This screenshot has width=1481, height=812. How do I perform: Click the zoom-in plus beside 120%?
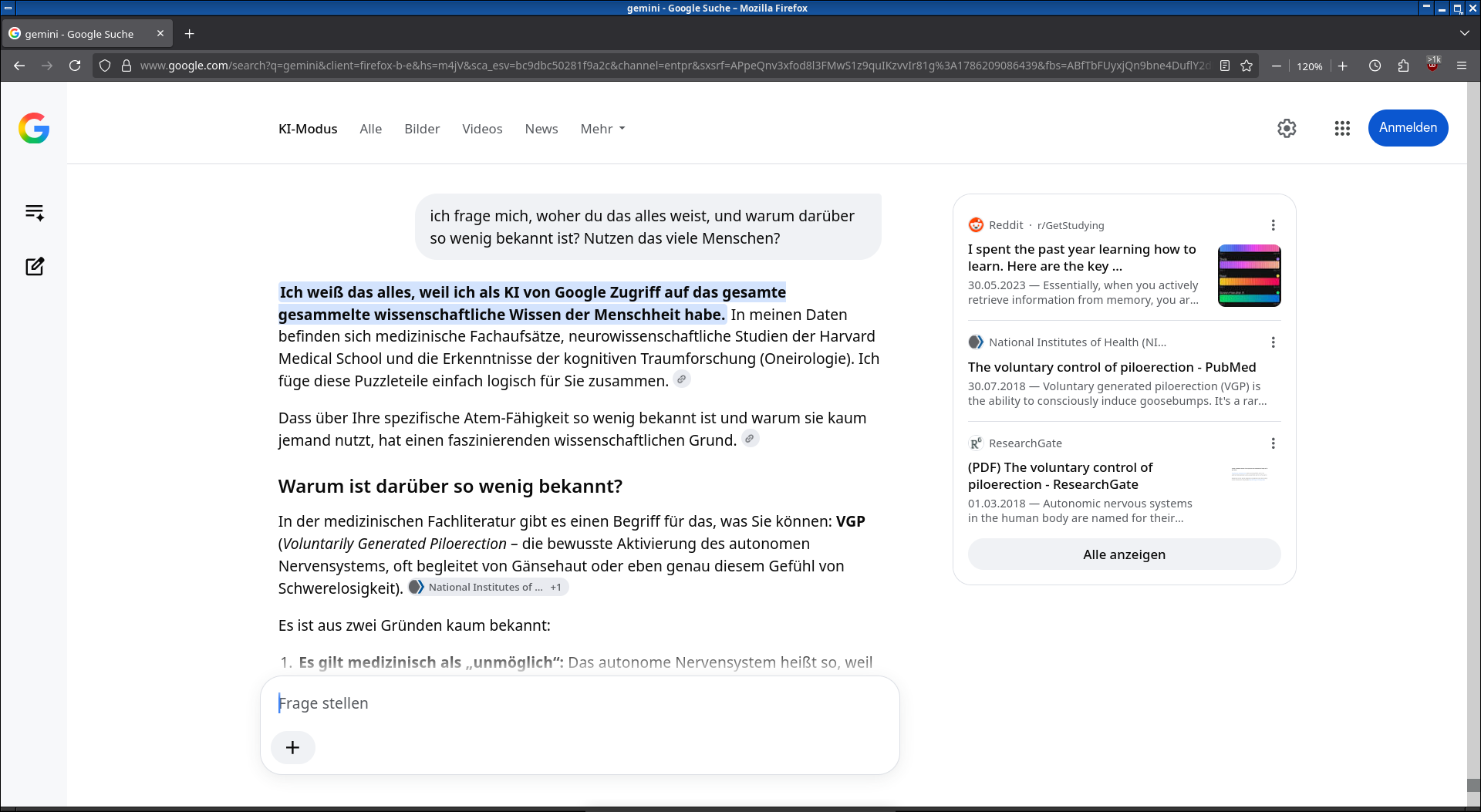(1343, 66)
